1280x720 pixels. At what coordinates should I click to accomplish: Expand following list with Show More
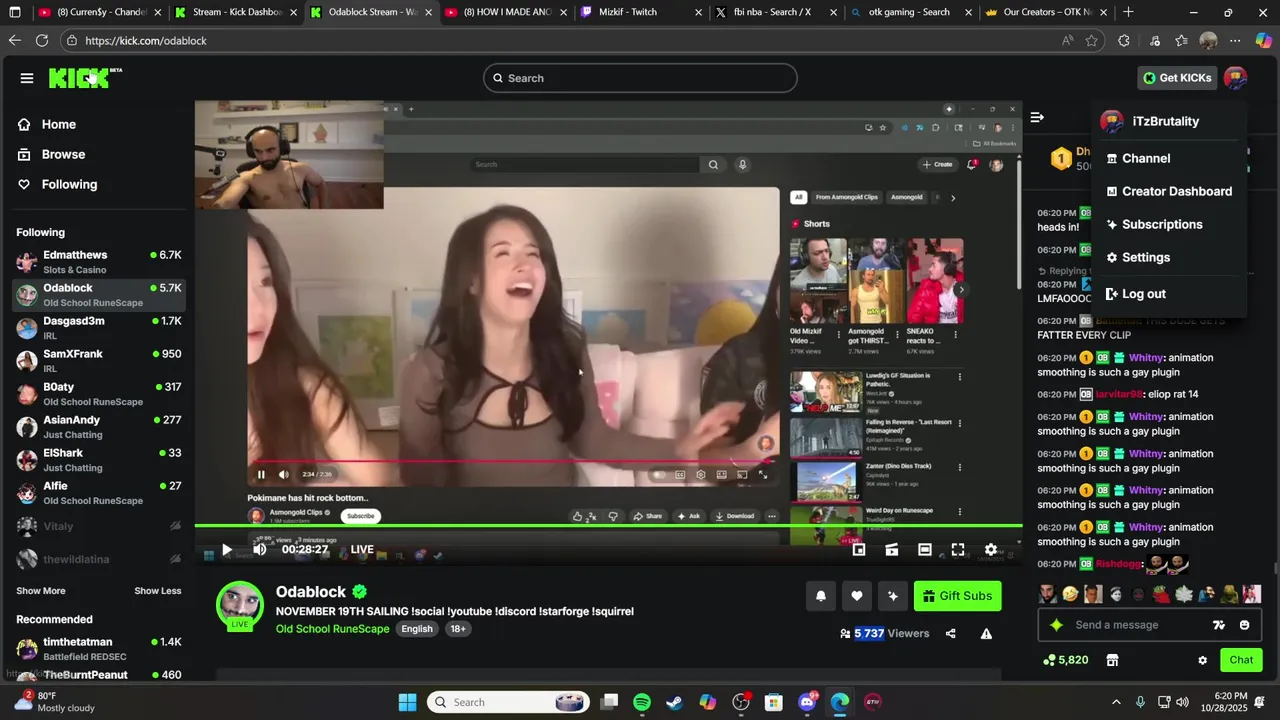[x=41, y=591]
